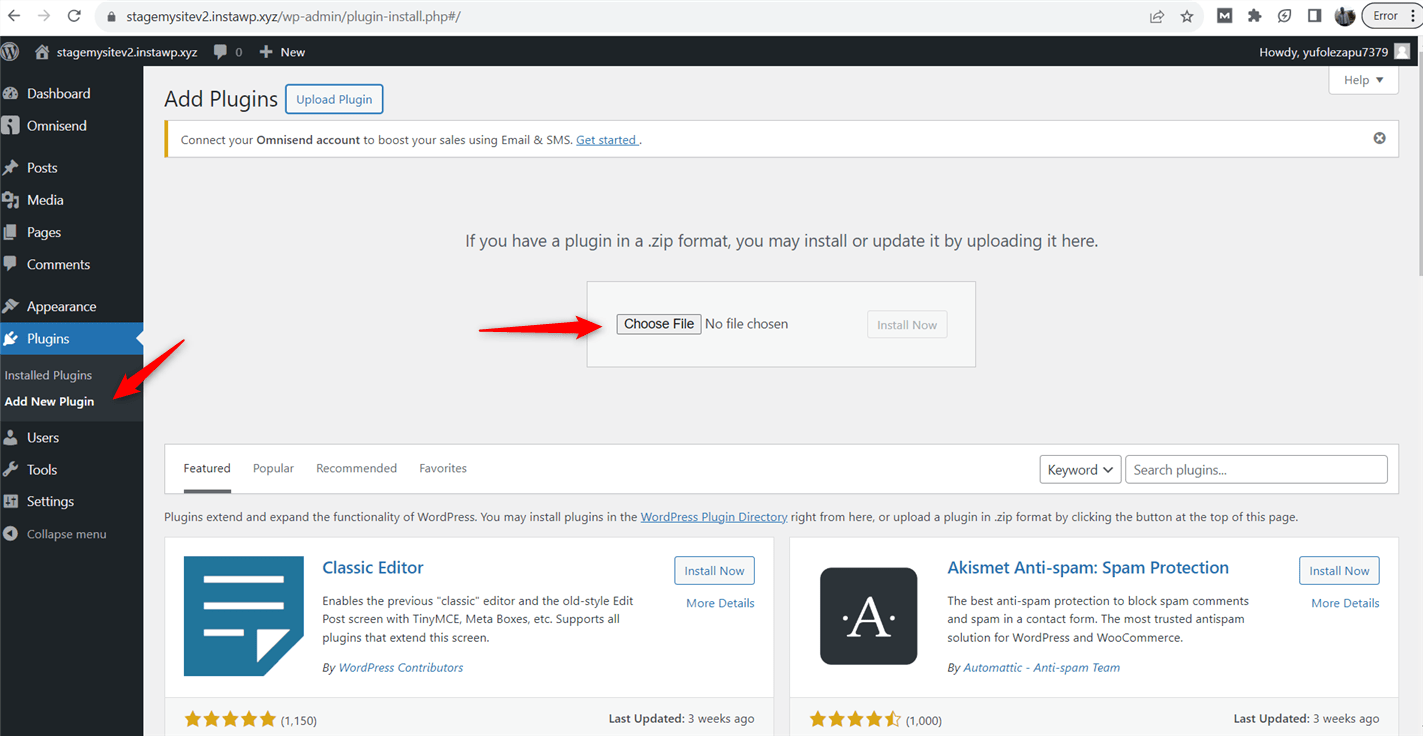The height and width of the screenshot is (736, 1423).
Task: Expand the Help dropdown
Action: 1363,80
